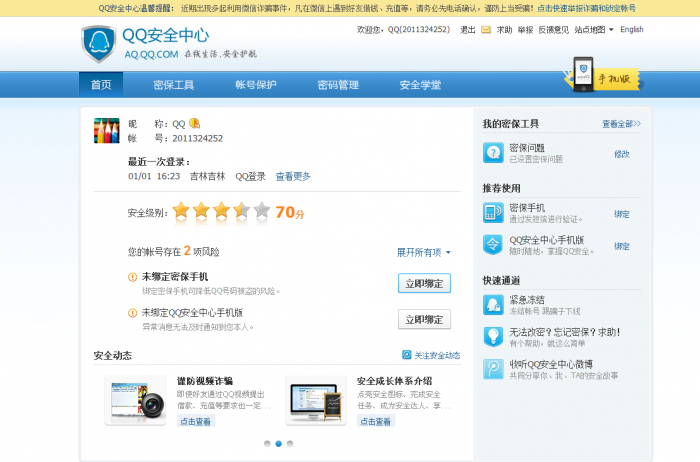The height and width of the screenshot is (462, 700).
Task: Click the 紧急冻结 lock icon
Action: click(x=493, y=304)
